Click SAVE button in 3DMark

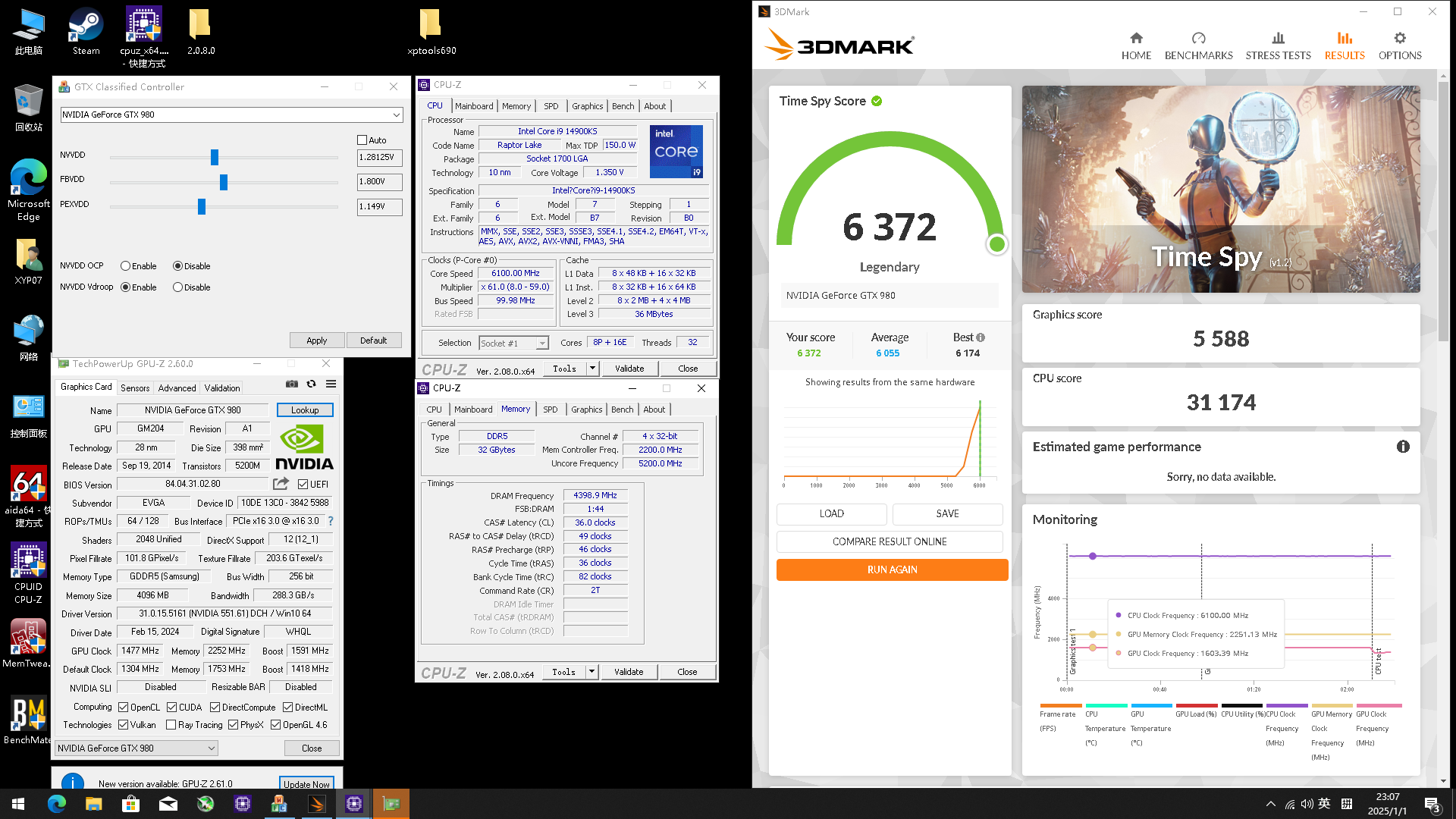click(947, 513)
